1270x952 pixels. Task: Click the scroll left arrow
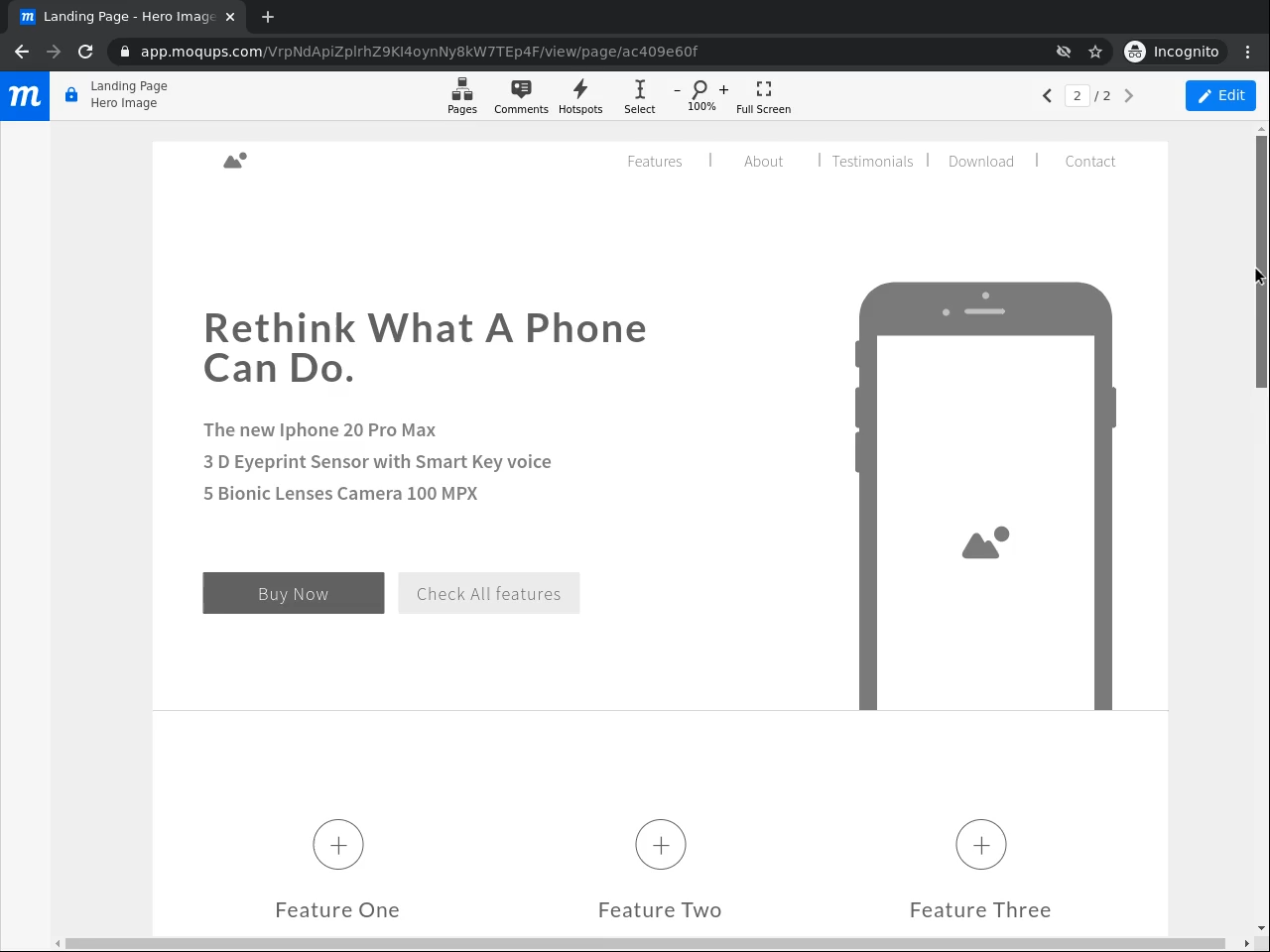point(58,943)
